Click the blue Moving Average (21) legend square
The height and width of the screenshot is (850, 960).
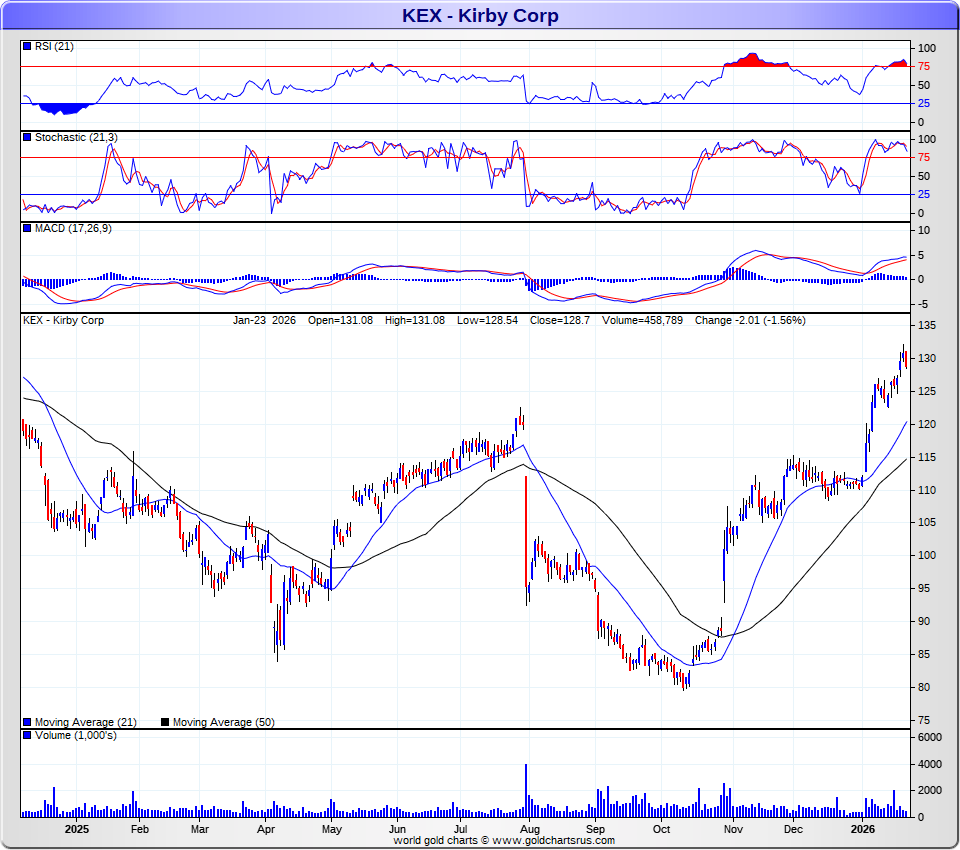[x=27, y=722]
